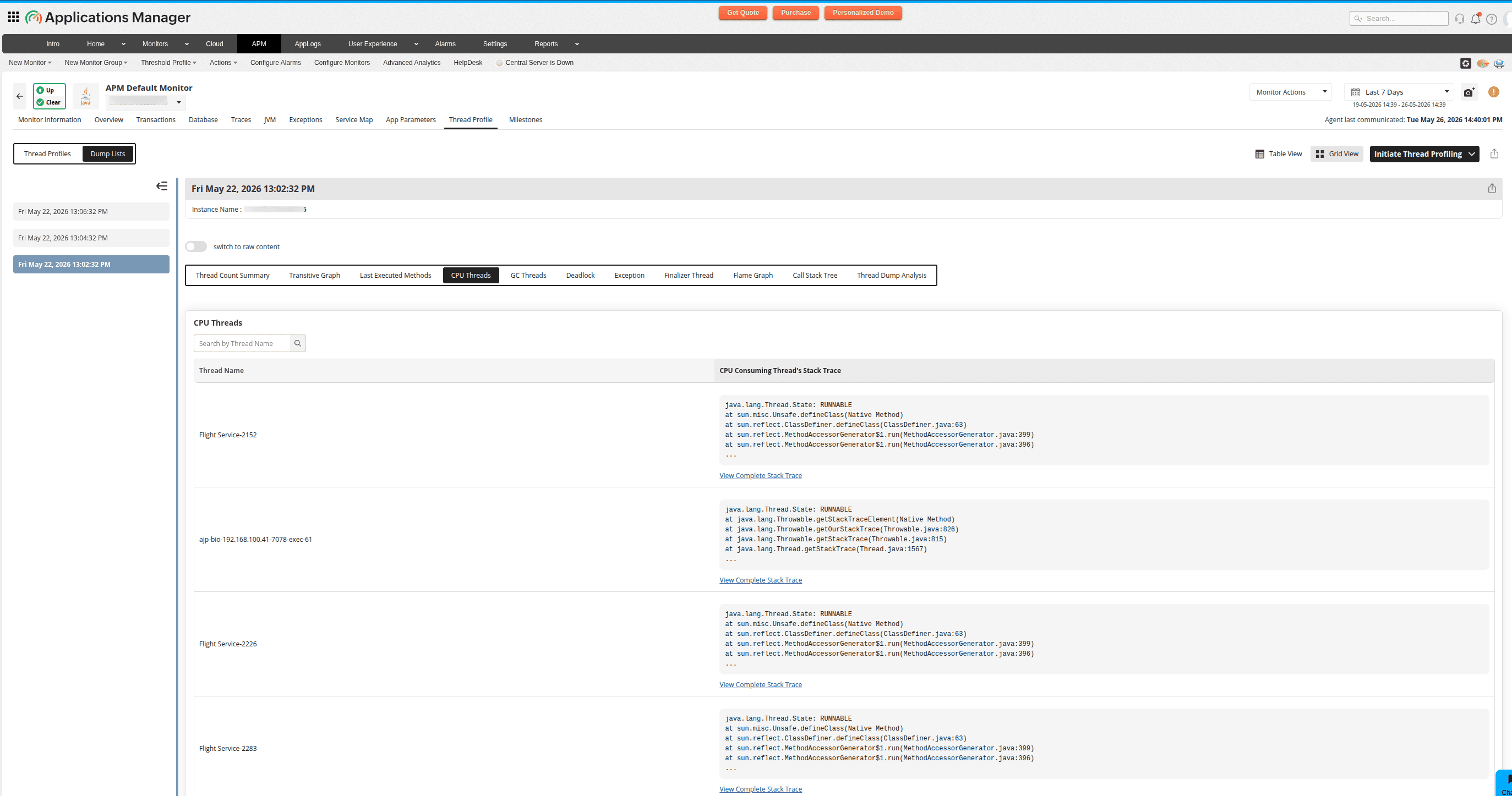Click the Table View list icon
Viewport: 1512px width, 796px height.
(1259, 154)
